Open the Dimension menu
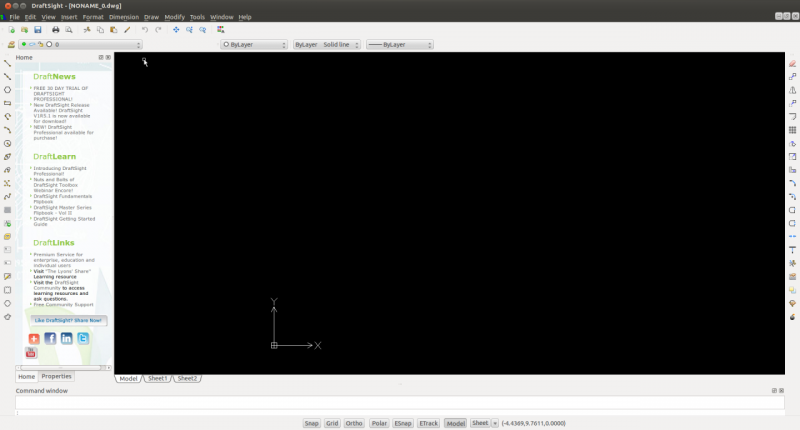The height and width of the screenshot is (430, 800). 124,17
